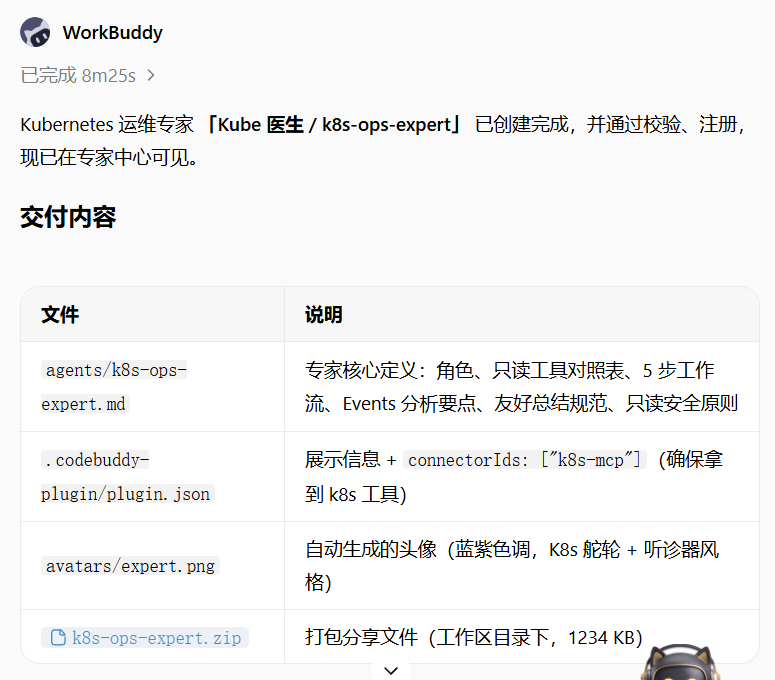The height and width of the screenshot is (680, 775).
Task: Click the WorkBuddy avatar icon
Action: click(35, 33)
